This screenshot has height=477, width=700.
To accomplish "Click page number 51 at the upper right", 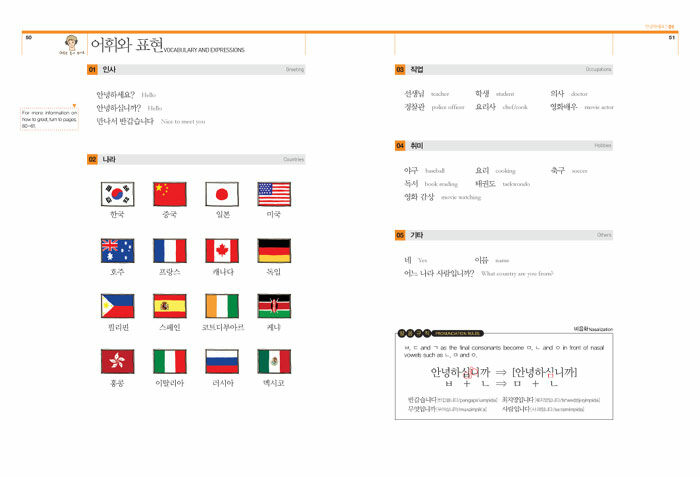I will tap(672, 38).
